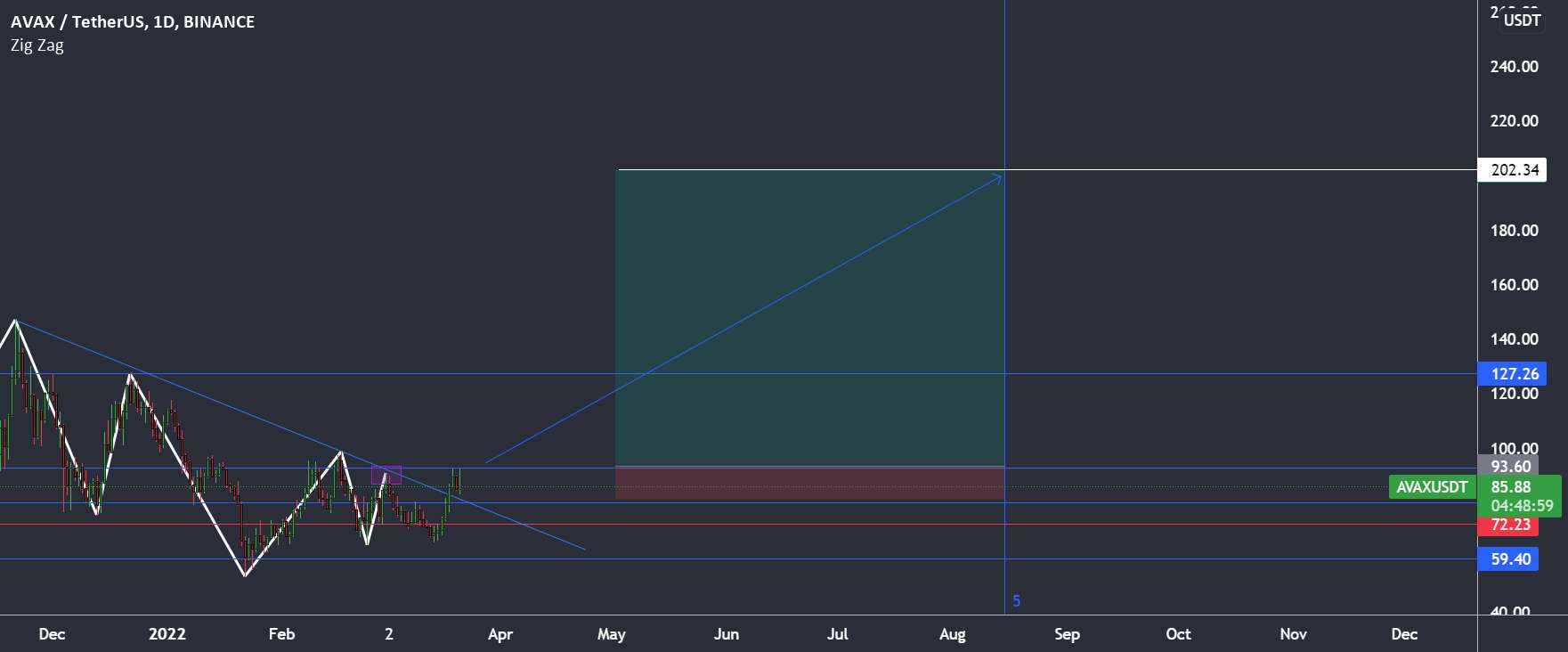This screenshot has width=1568, height=652.
Task: Click the 180.00 price axis label
Action: [1514, 231]
